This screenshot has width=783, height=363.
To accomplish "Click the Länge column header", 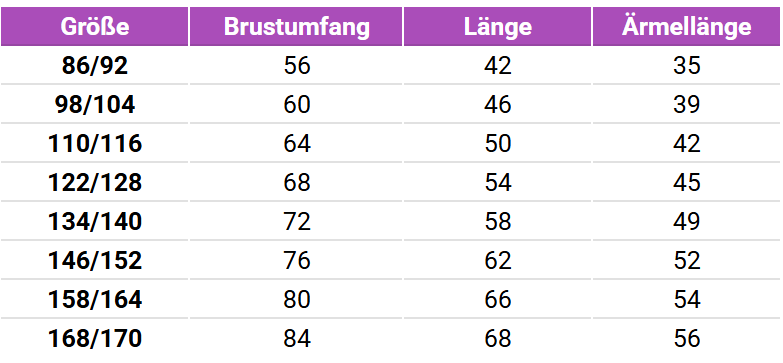I will click(497, 26).
